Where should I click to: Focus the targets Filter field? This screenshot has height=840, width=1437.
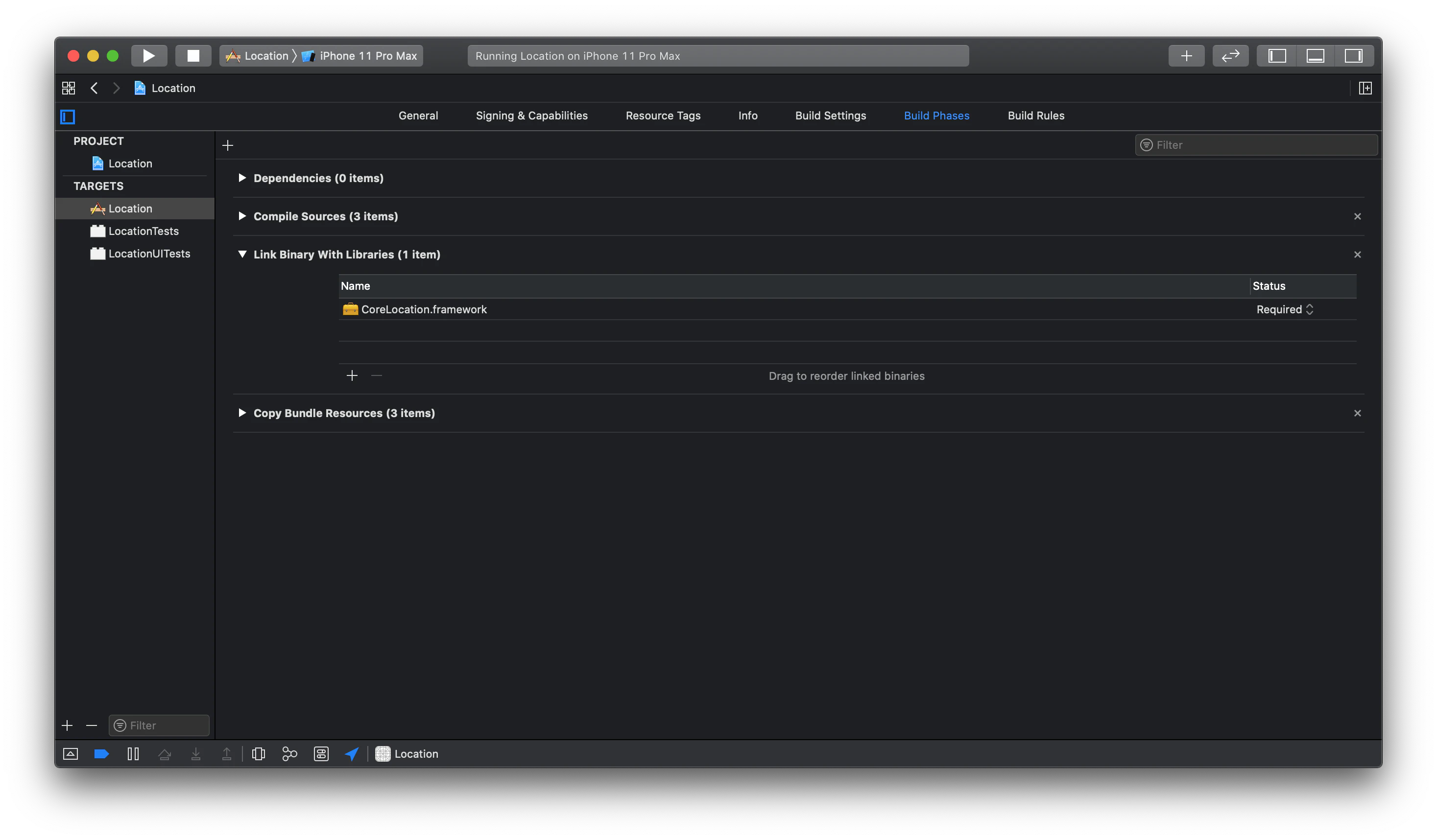click(x=159, y=725)
